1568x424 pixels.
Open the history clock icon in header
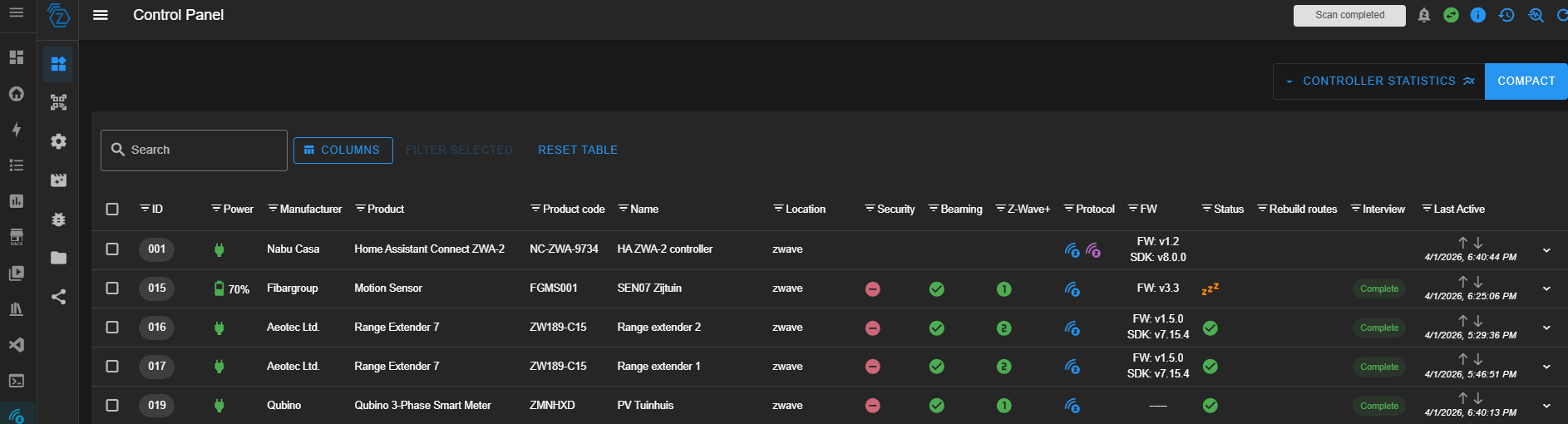click(1506, 15)
